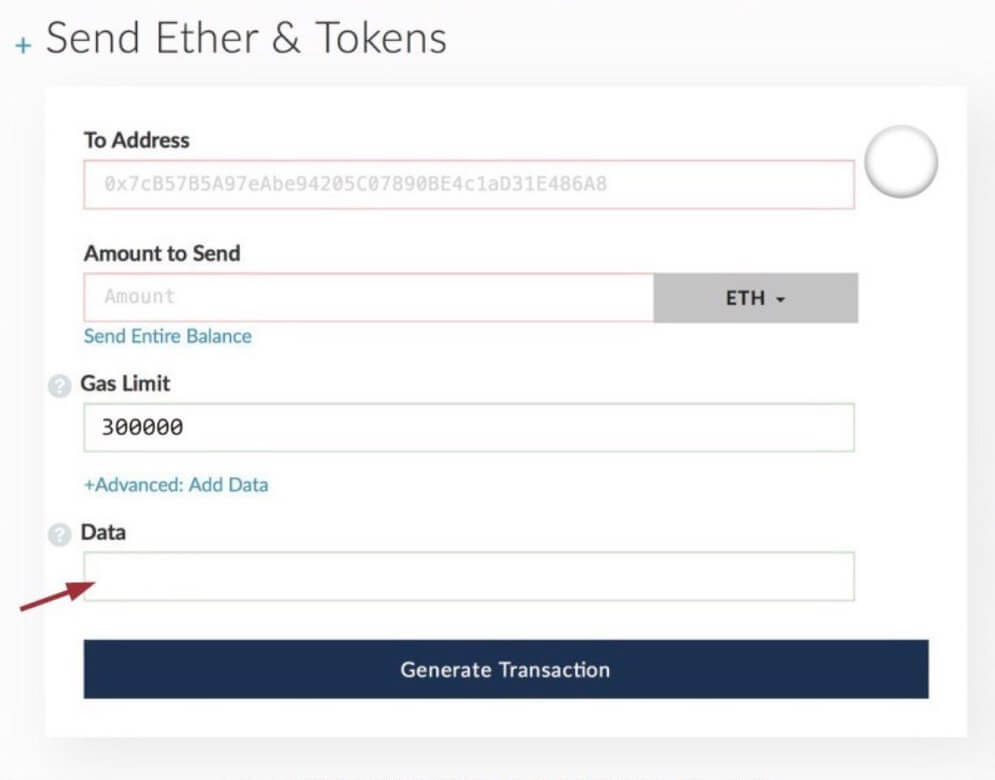Screen dimensions: 995x780
Task: Click the Gas Limit help question mark icon
Action: [60, 386]
